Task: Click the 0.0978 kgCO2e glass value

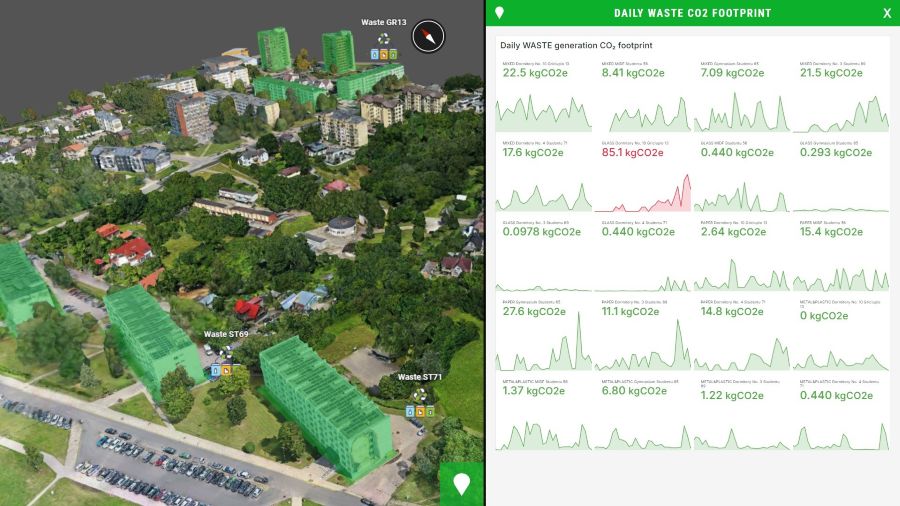Action: tap(541, 231)
